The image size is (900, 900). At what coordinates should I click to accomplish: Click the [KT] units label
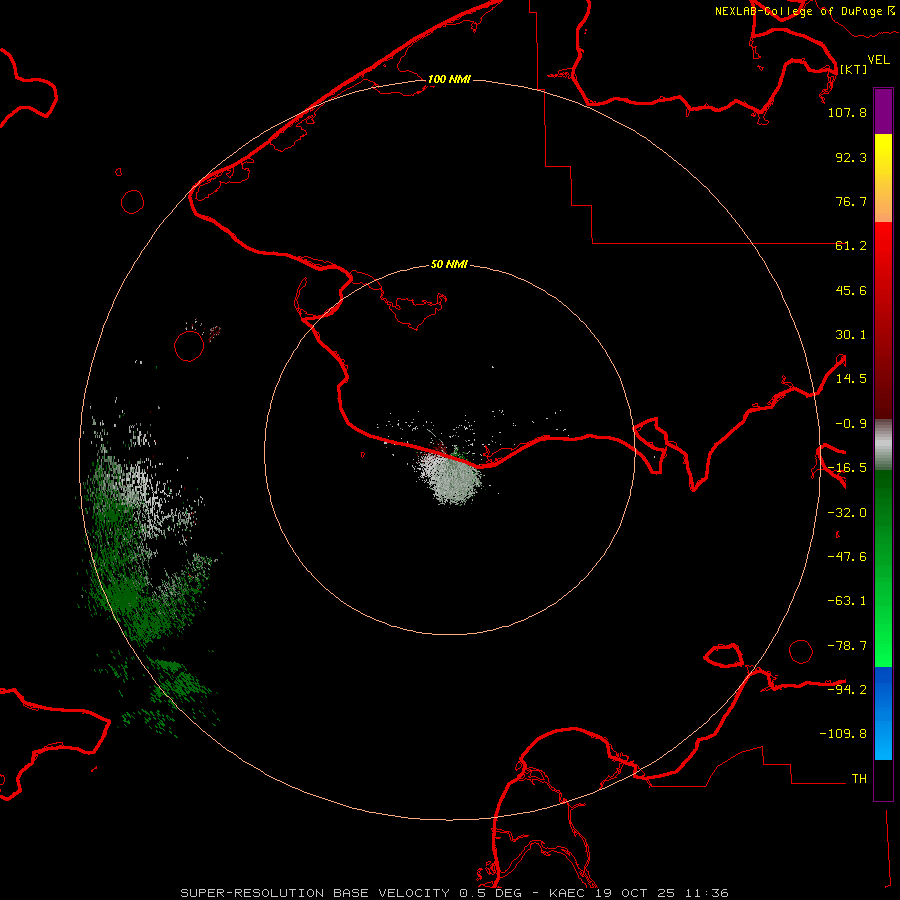tap(853, 69)
